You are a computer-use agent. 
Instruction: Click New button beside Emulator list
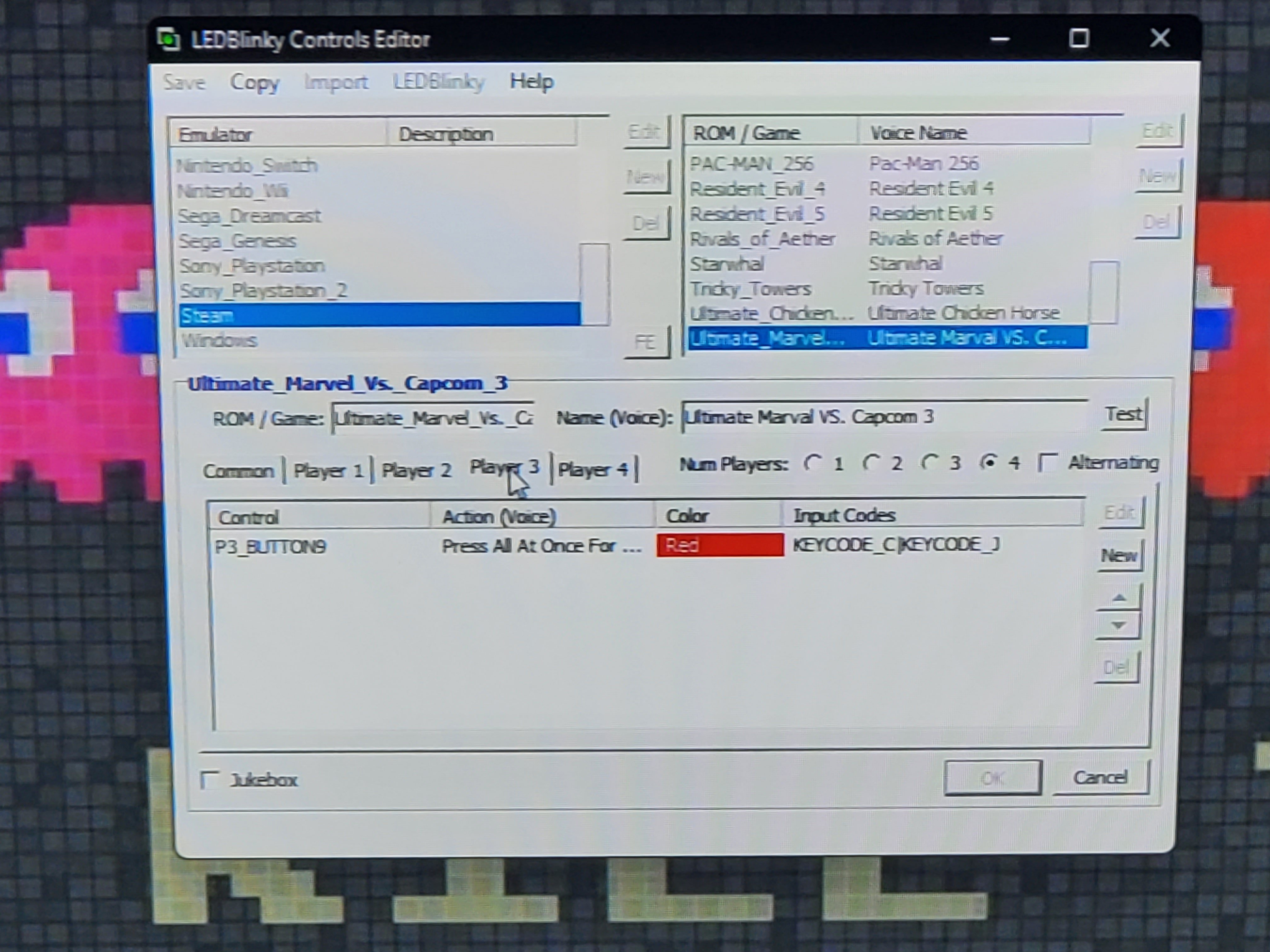[646, 177]
